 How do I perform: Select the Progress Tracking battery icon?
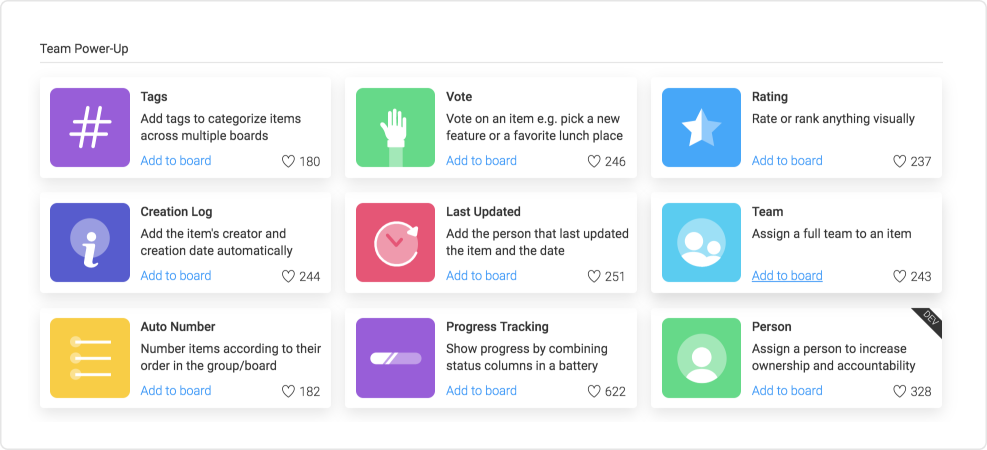click(x=395, y=357)
